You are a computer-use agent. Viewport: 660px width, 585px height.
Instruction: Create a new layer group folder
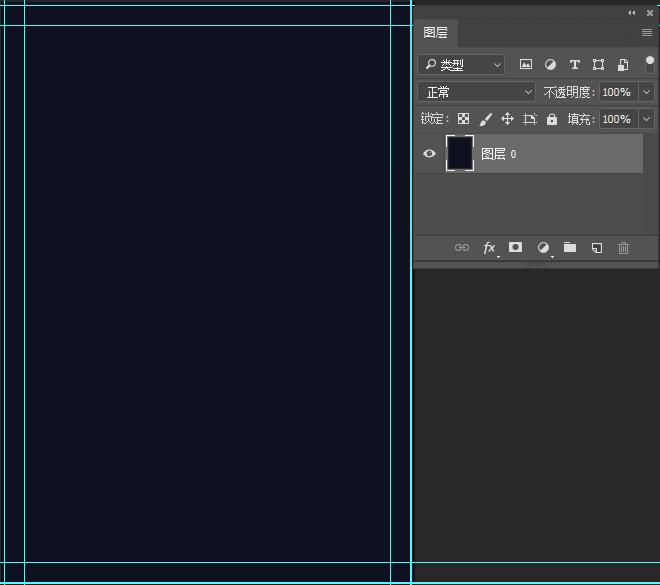[x=569, y=248]
